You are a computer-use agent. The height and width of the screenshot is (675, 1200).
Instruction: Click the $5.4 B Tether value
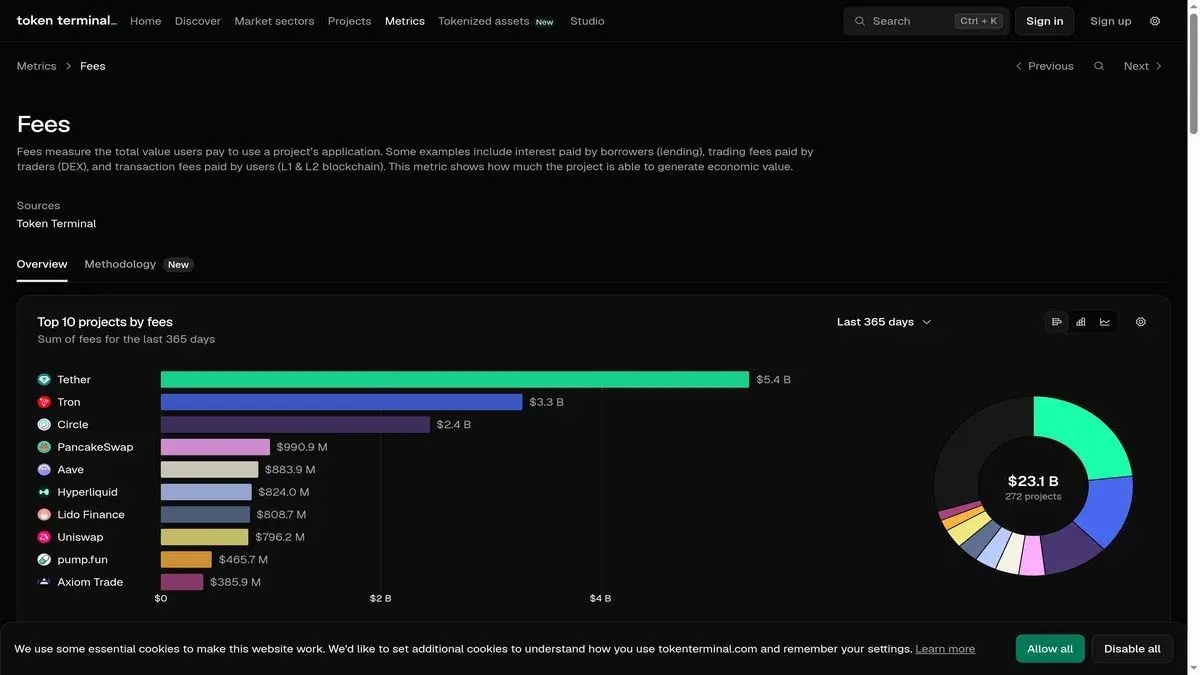[x=773, y=380]
